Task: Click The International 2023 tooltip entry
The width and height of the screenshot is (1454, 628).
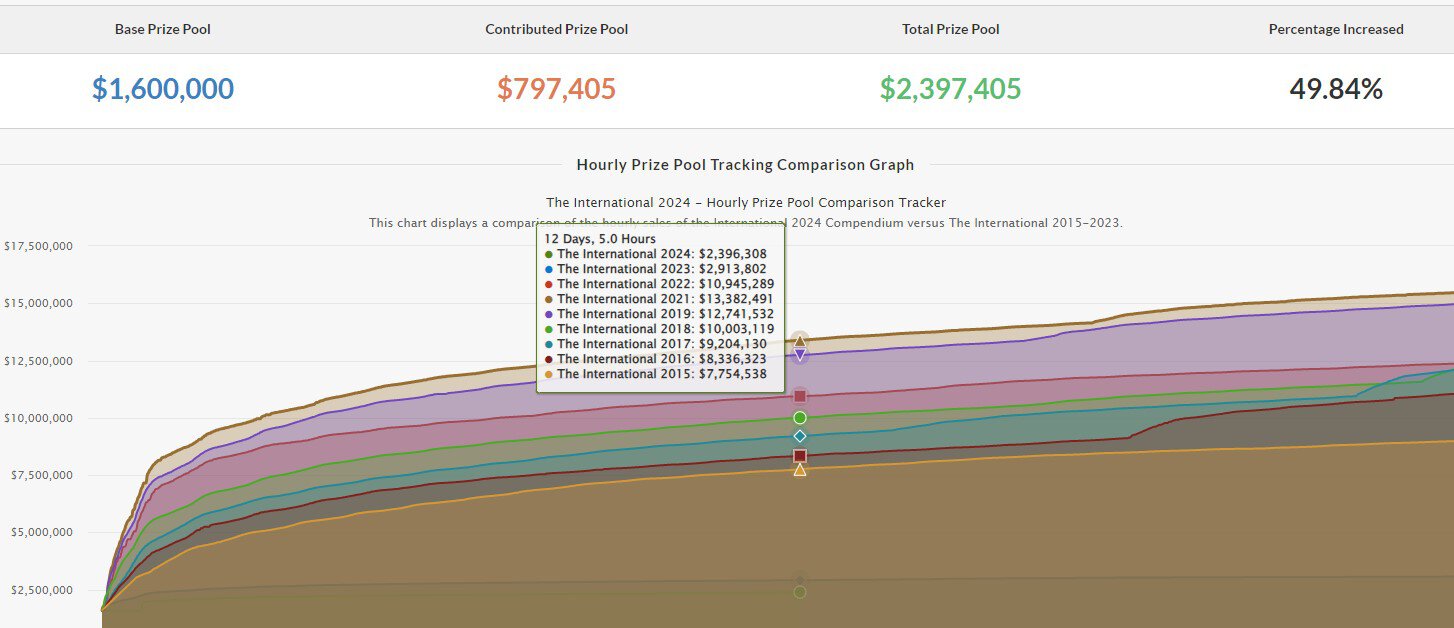Action: click(x=661, y=269)
